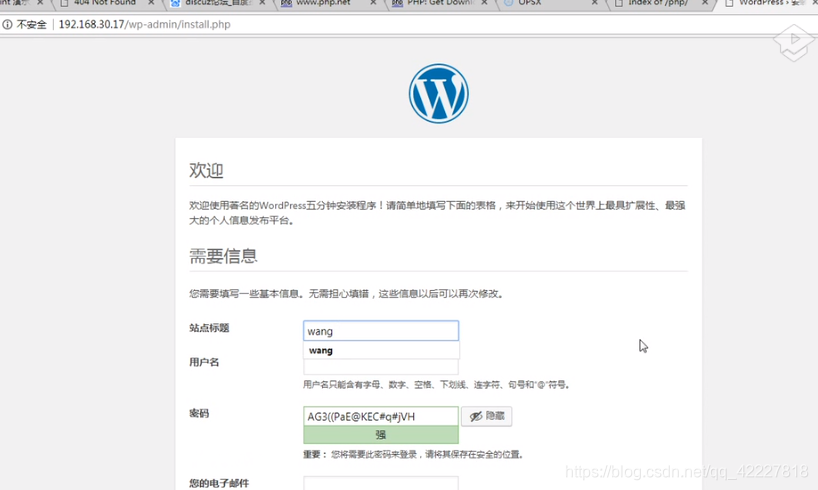Close the OPSX tab
This screenshot has width=818, height=490.
[594, 3]
